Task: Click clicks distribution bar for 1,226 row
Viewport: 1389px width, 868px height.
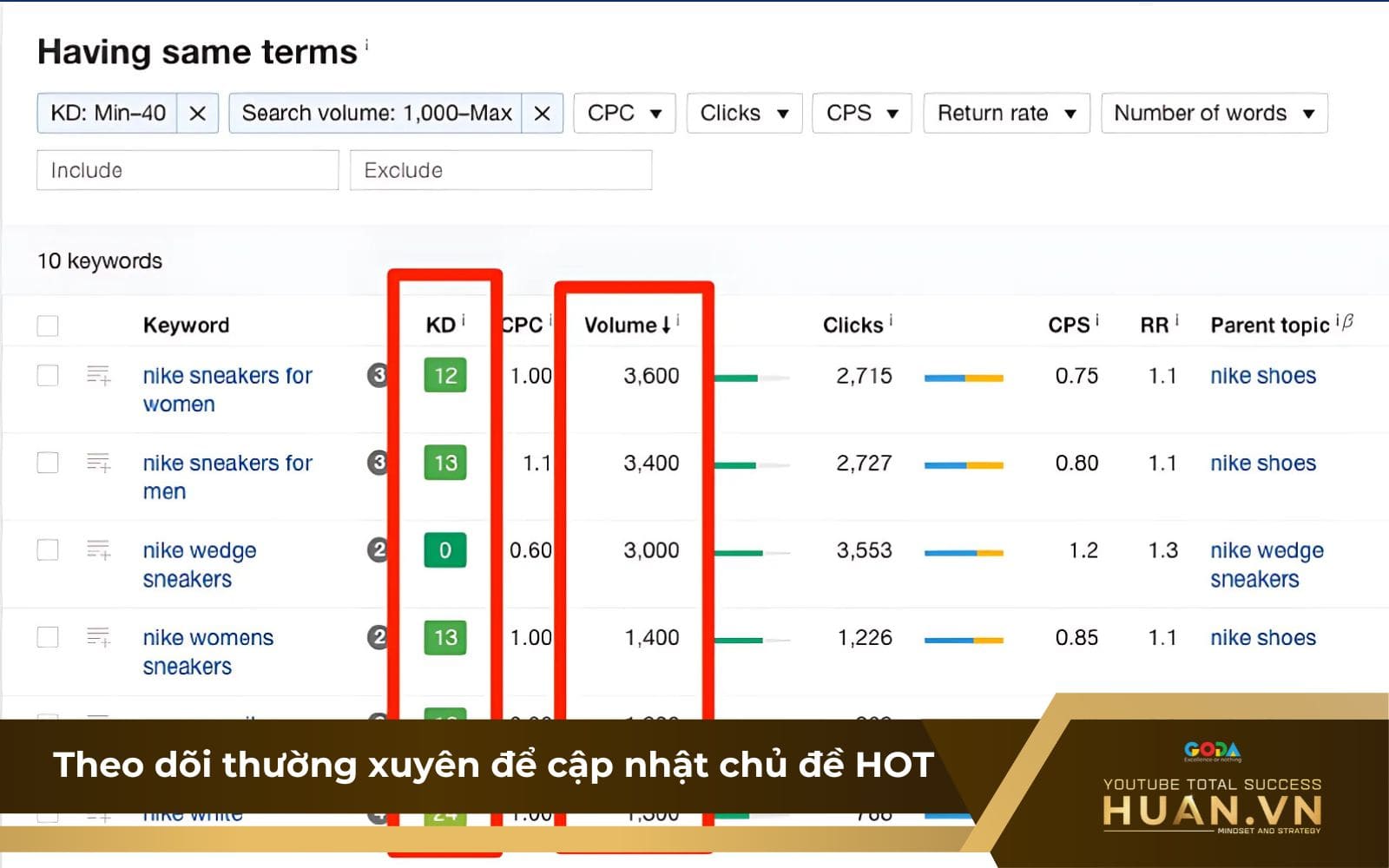Action: coord(964,641)
